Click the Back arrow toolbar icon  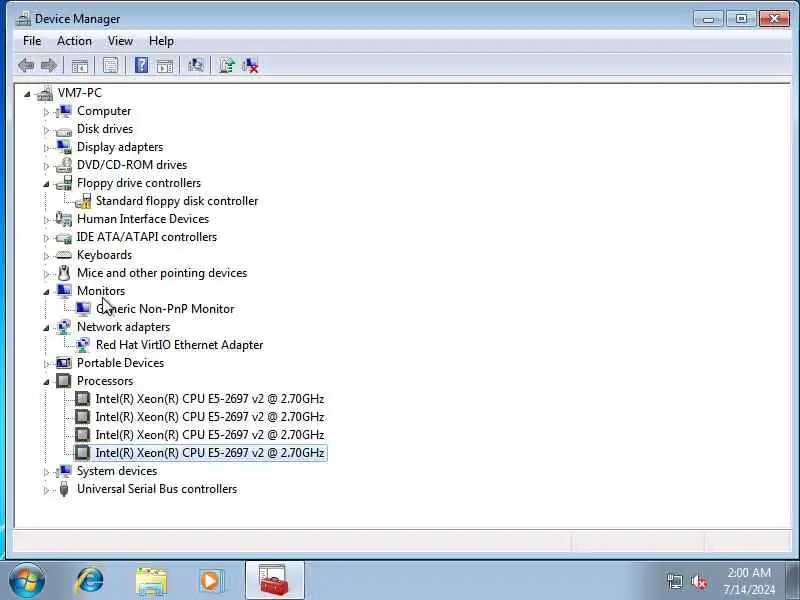[x=26, y=65]
